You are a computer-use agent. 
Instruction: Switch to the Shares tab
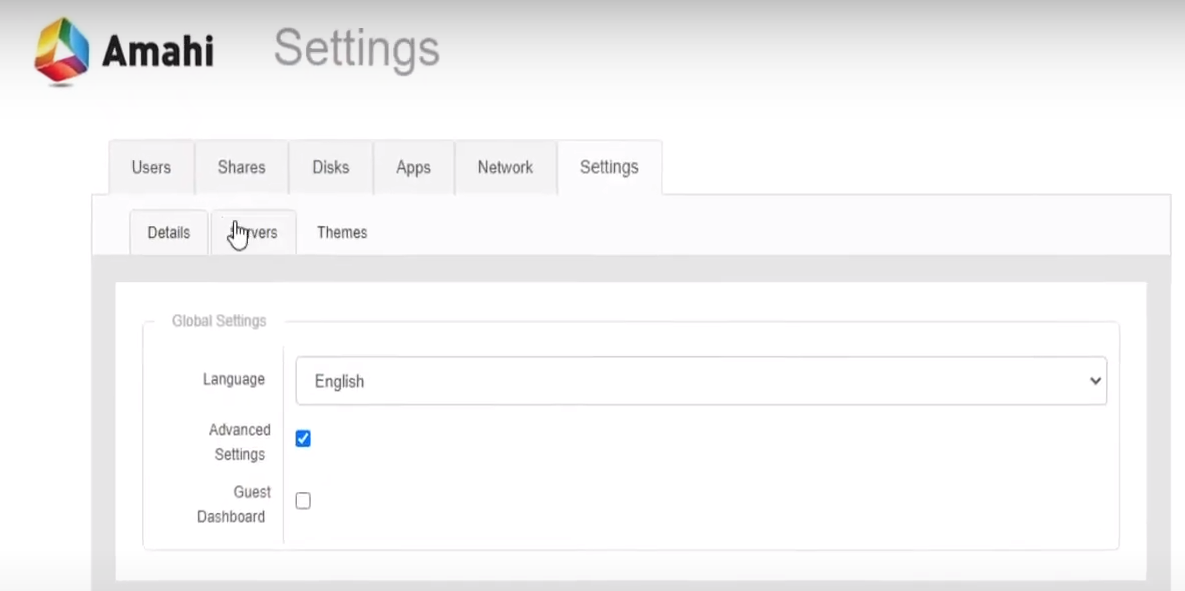(x=241, y=168)
